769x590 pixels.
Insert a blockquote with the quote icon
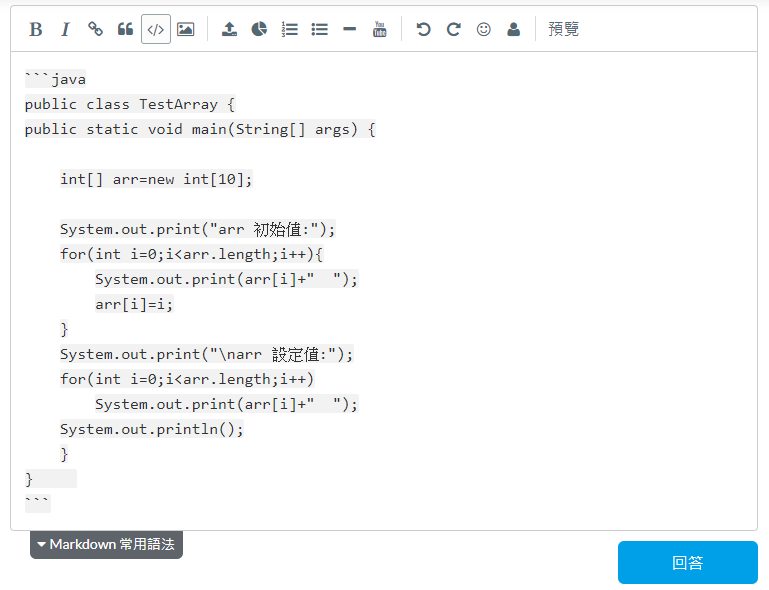click(x=125, y=29)
